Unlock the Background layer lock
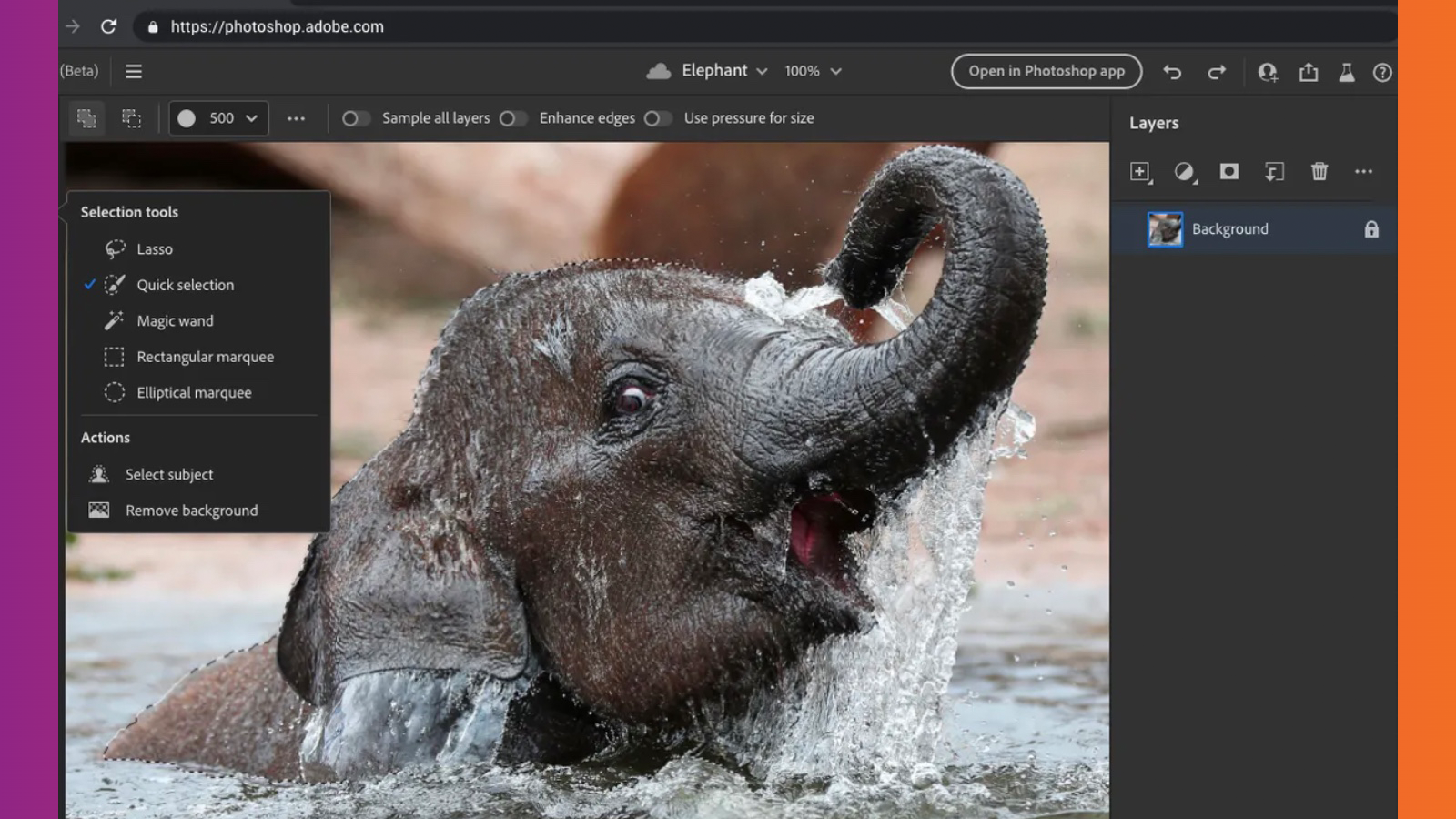 coord(1370,229)
